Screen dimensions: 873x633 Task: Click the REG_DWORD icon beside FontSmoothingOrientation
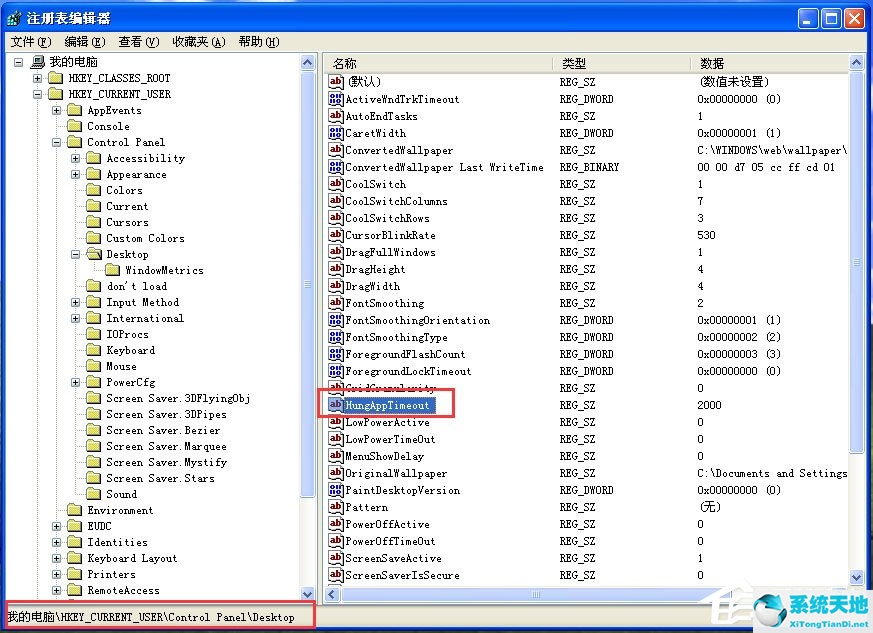coord(338,320)
